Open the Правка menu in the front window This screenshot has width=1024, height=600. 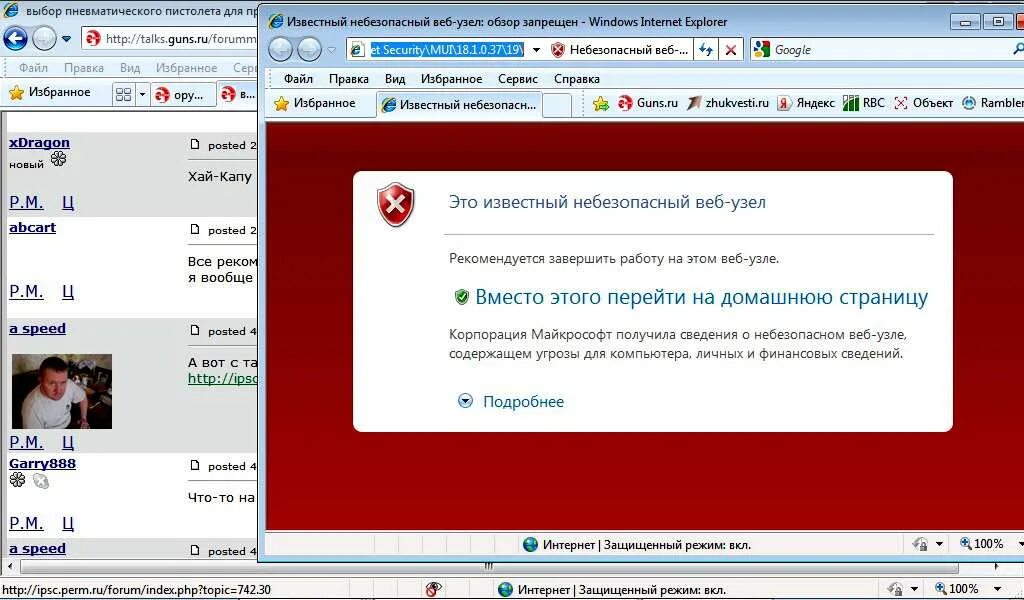click(349, 79)
